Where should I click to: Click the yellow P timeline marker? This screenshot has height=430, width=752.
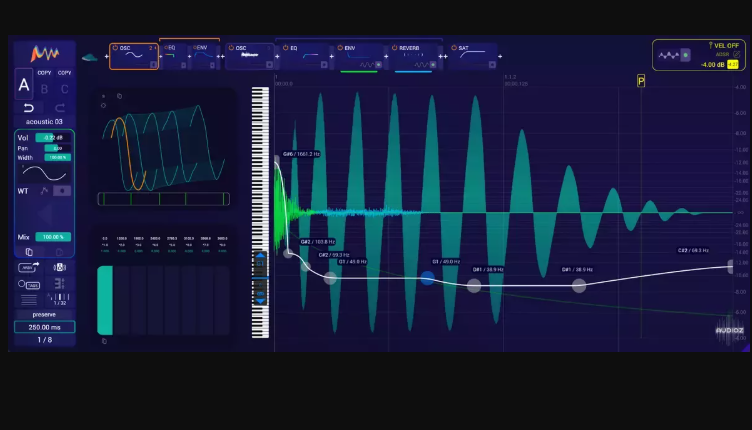click(641, 81)
